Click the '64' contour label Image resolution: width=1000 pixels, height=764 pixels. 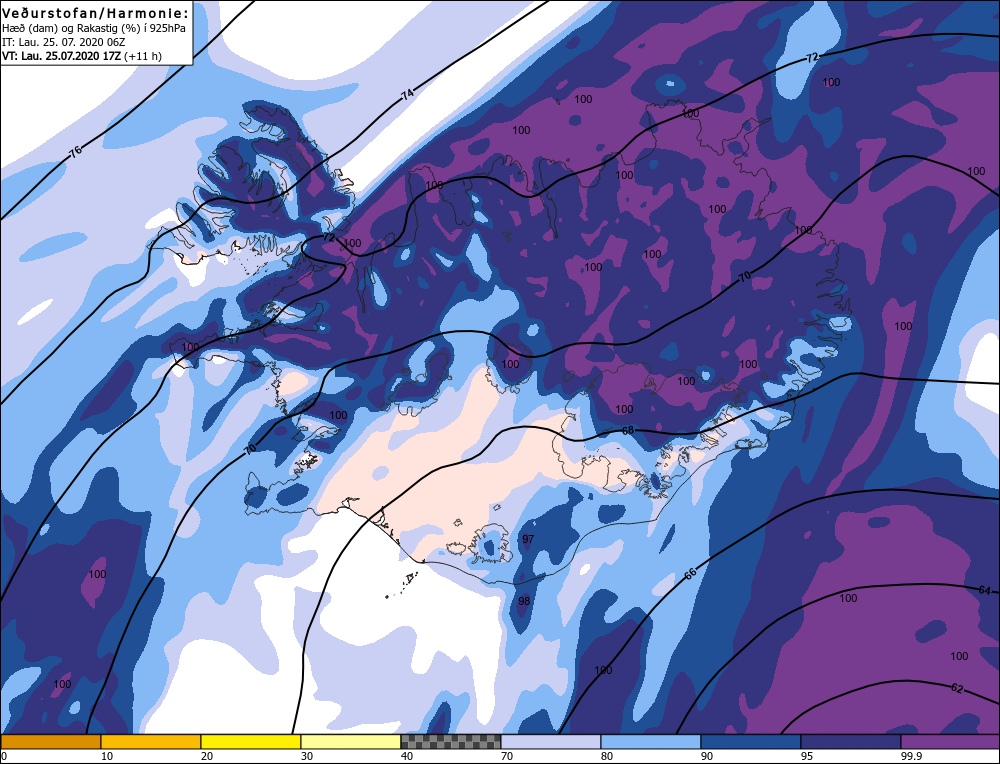point(985,591)
